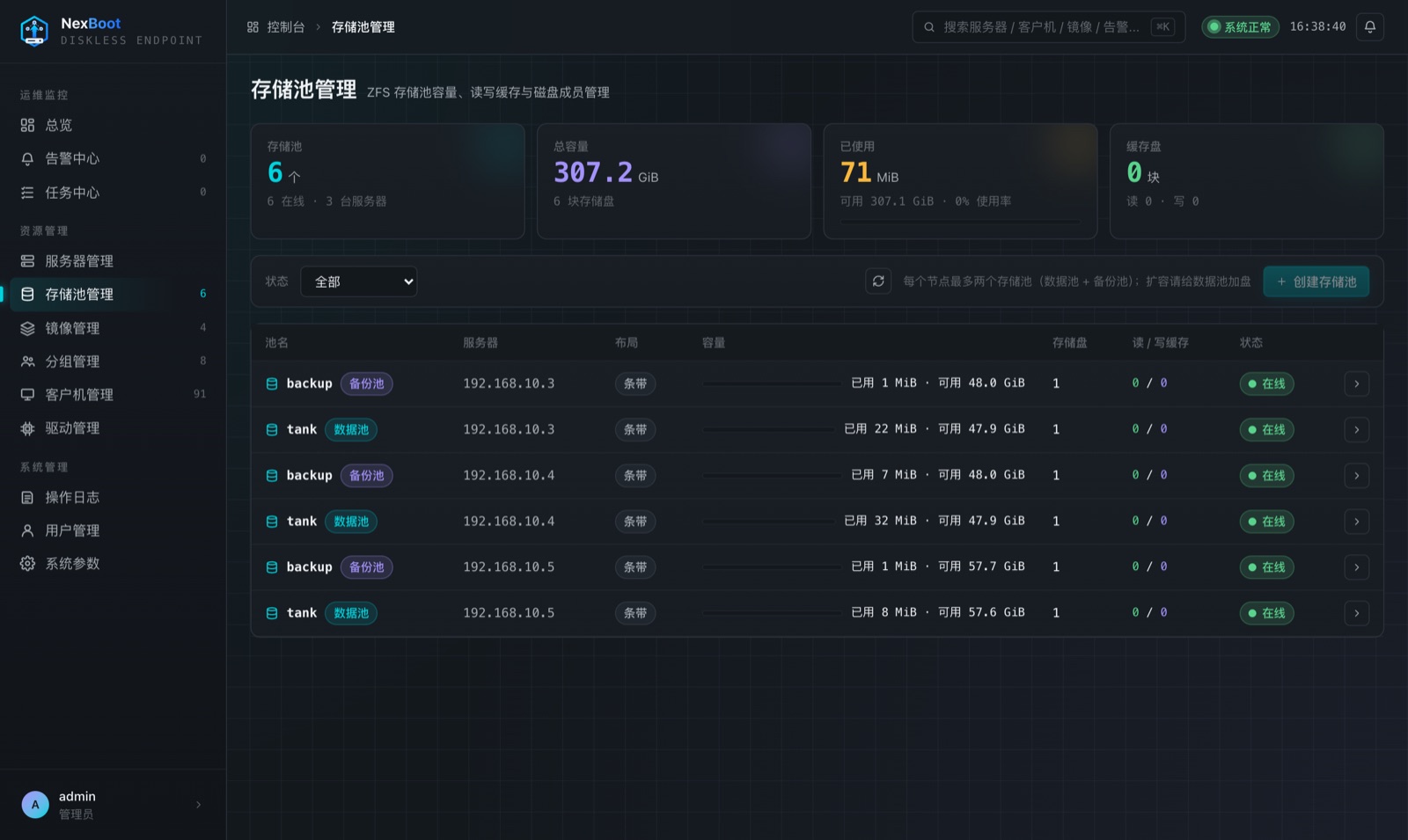Click the refresh pool list icon
The image size is (1408, 840).
pos(878,281)
